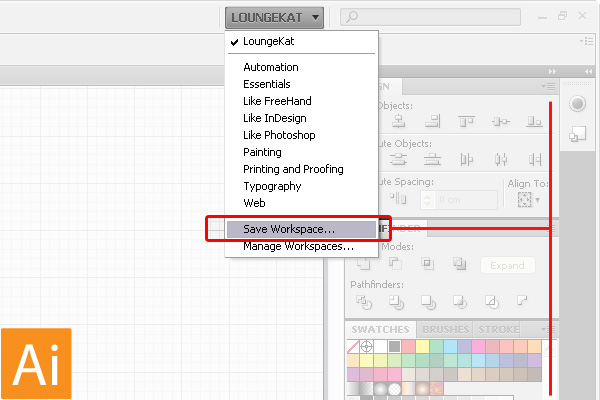The width and height of the screenshot is (600, 400).
Task: Open the Align panel flyout menu
Action: pyautogui.click(x=548, y=87)
